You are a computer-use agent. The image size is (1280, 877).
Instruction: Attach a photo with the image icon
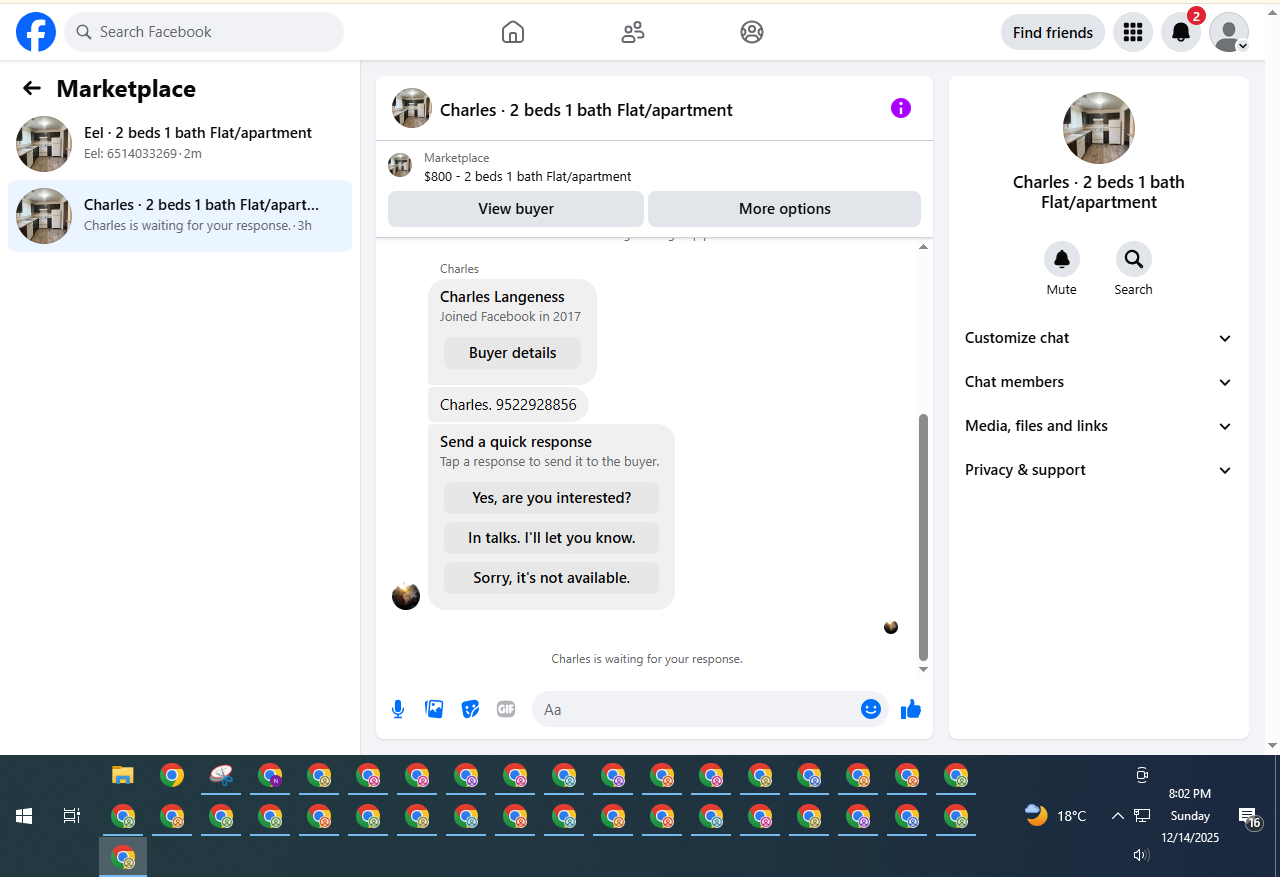click(x=434, y=709)
